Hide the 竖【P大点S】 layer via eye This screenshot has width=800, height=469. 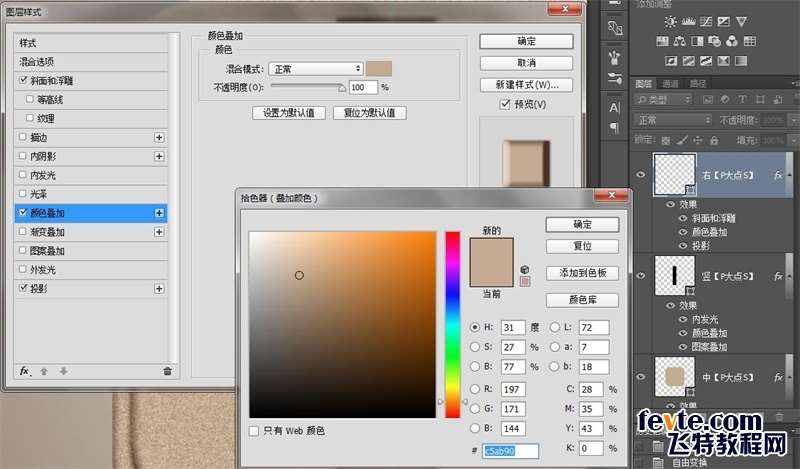click(x=641, y=276)
